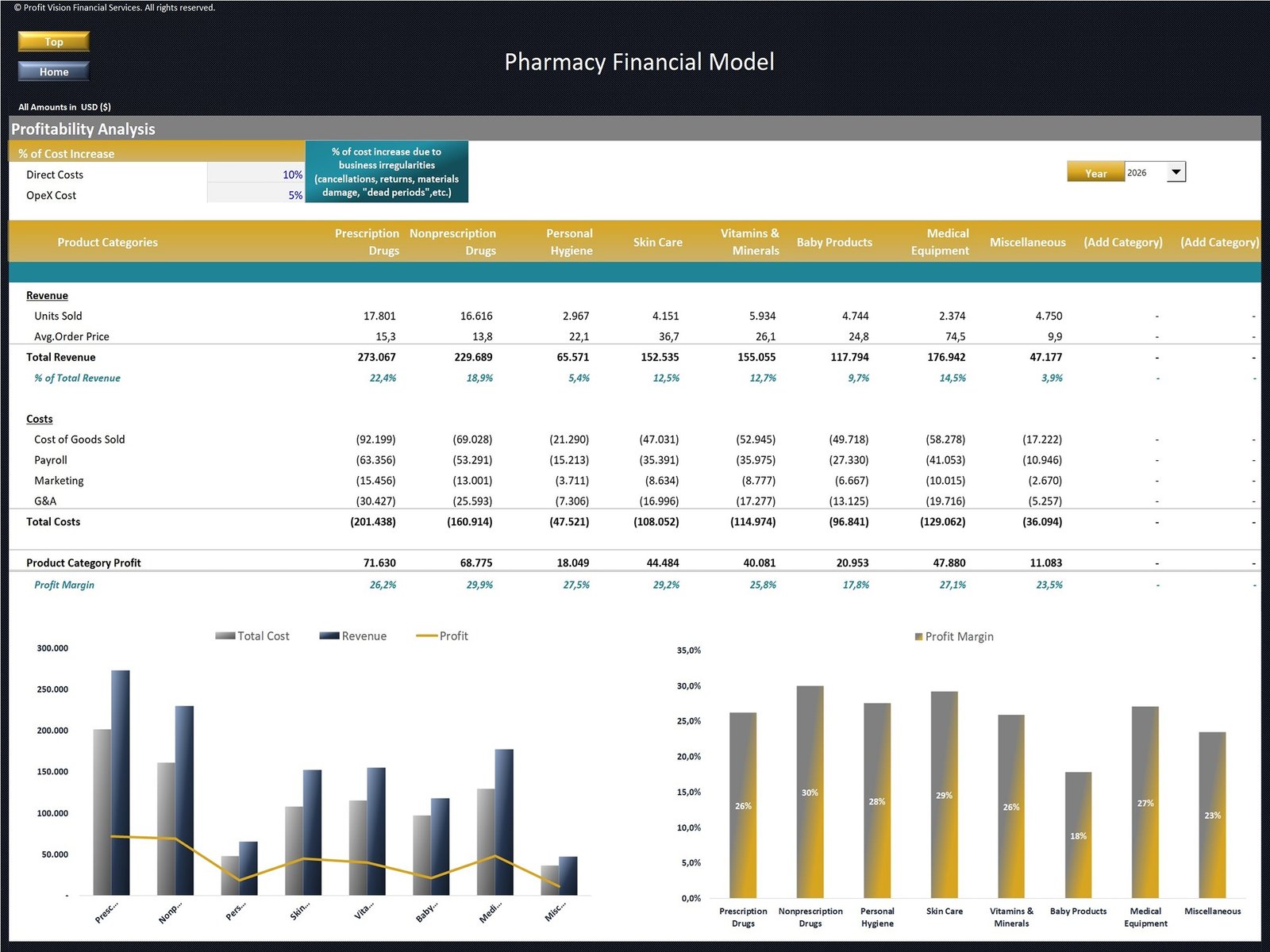Image resolution: width=1270 pixels, height=952 pixels.
Task: Click the Revenue legend marker
Action: click(x=329, y=635)
